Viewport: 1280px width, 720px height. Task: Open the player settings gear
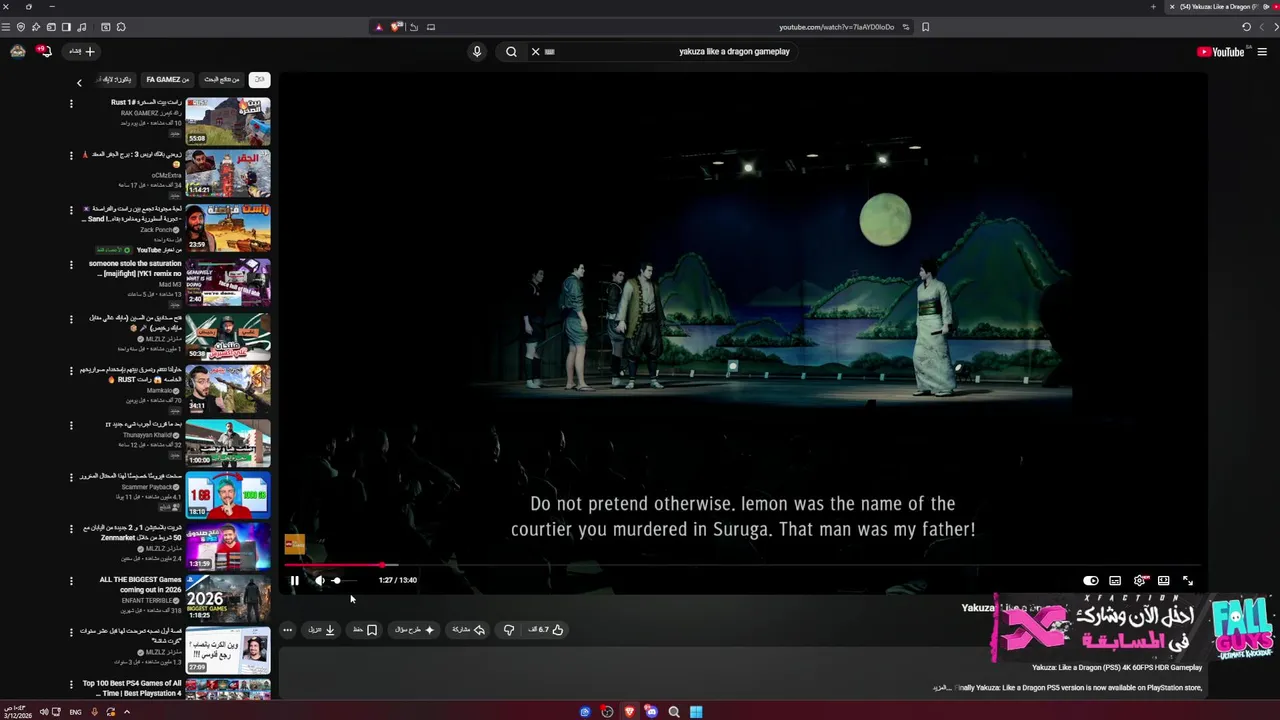point(1140,580)
